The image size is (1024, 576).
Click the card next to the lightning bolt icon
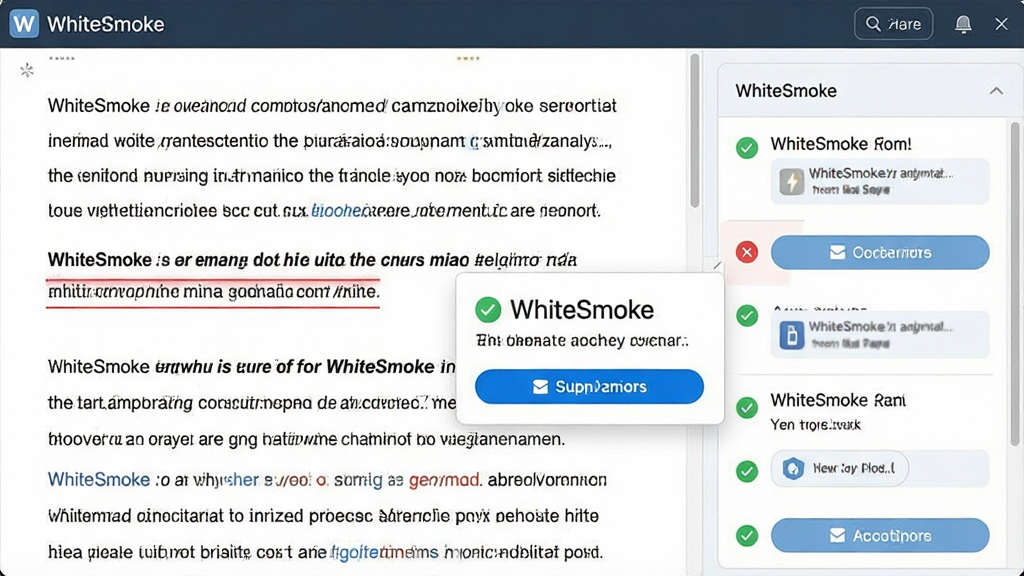click(x=880, y=181)
